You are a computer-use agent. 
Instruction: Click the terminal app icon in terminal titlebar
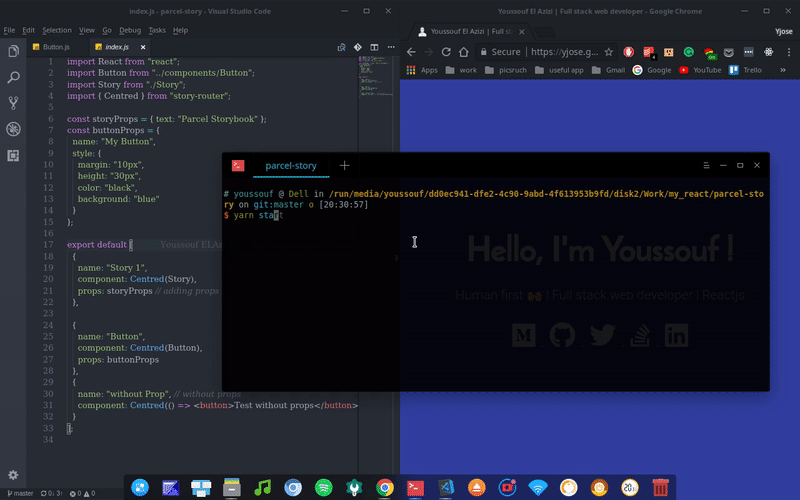(238, 165)
